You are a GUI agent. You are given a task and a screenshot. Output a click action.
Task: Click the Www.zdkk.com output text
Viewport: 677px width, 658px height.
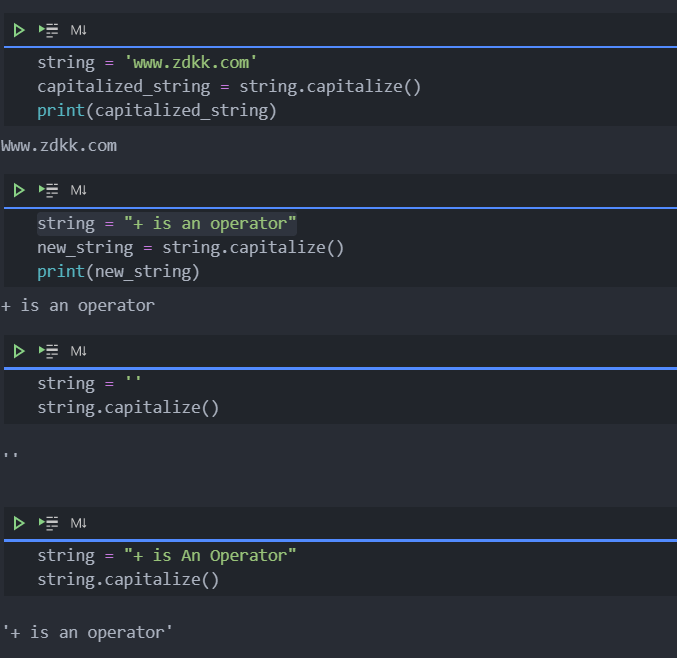(59, 145)
